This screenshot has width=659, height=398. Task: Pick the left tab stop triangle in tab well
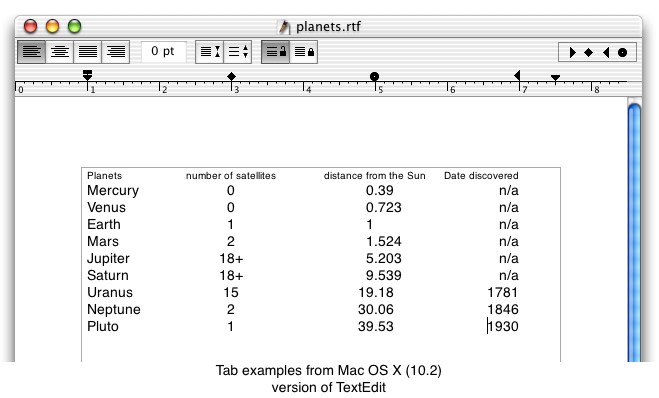point(572,53)
